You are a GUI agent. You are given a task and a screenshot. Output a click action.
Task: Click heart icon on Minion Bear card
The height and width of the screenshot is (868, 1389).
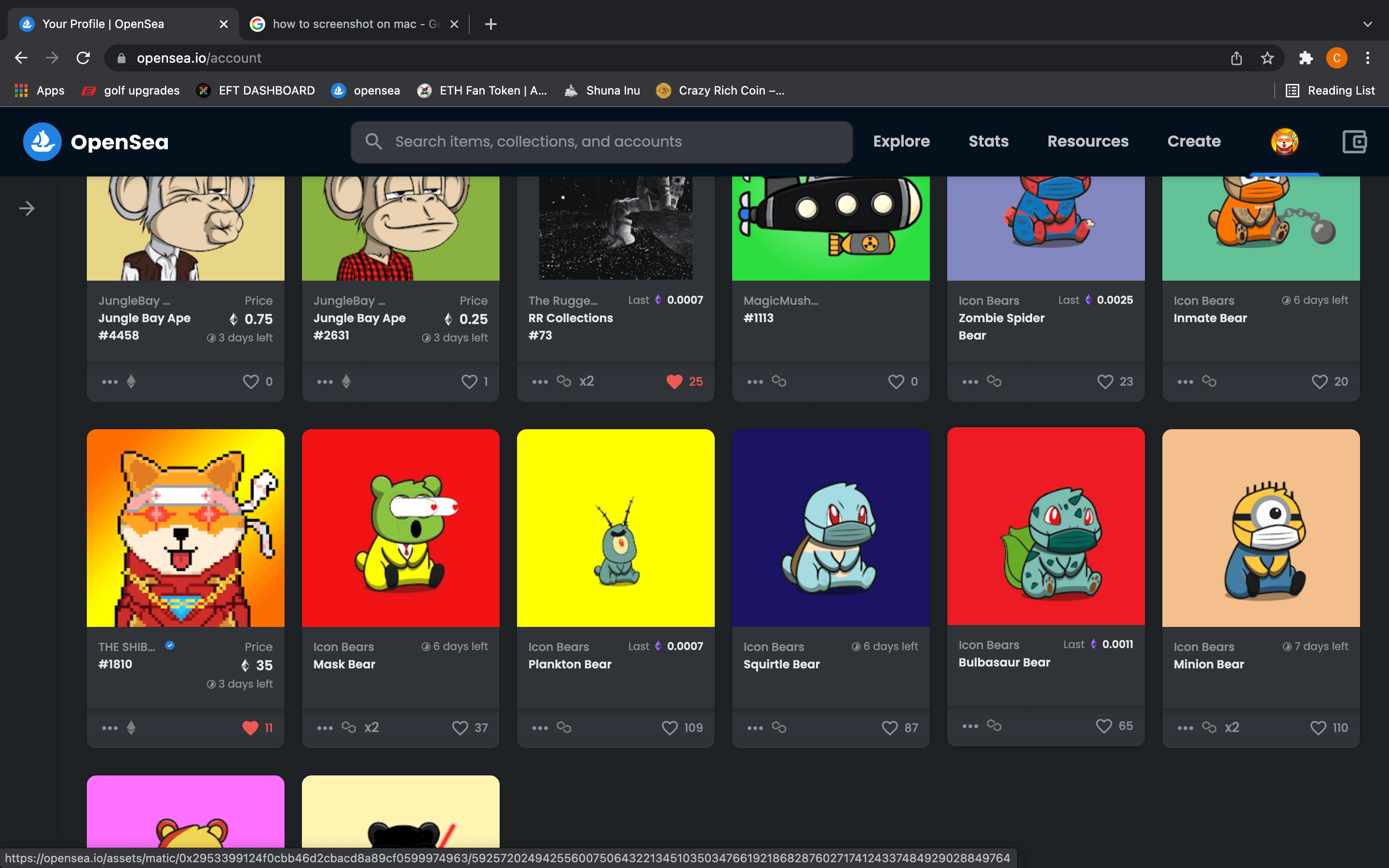[x=1319, y=728]
